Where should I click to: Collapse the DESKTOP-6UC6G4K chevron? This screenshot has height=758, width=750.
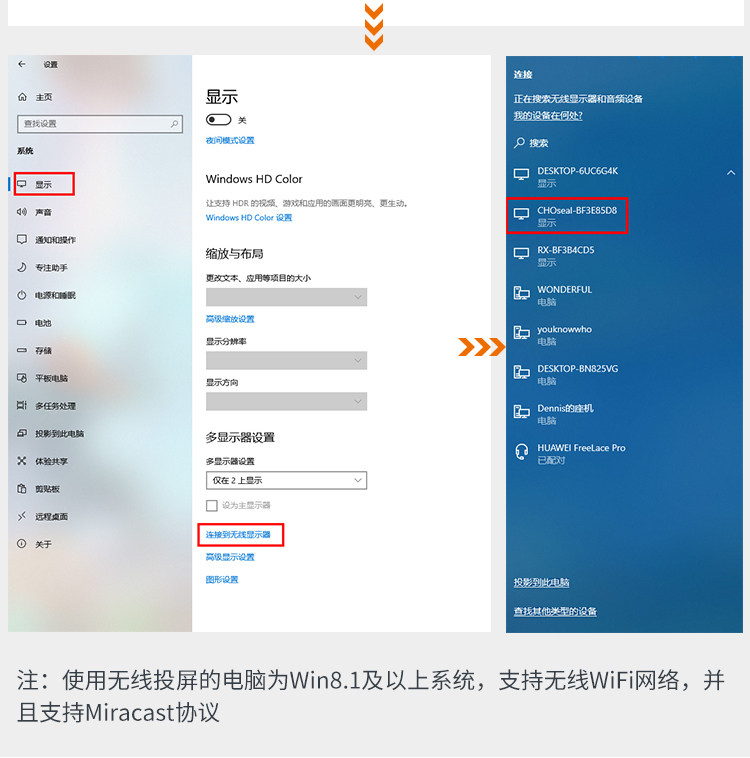click(x=731, y=173)
